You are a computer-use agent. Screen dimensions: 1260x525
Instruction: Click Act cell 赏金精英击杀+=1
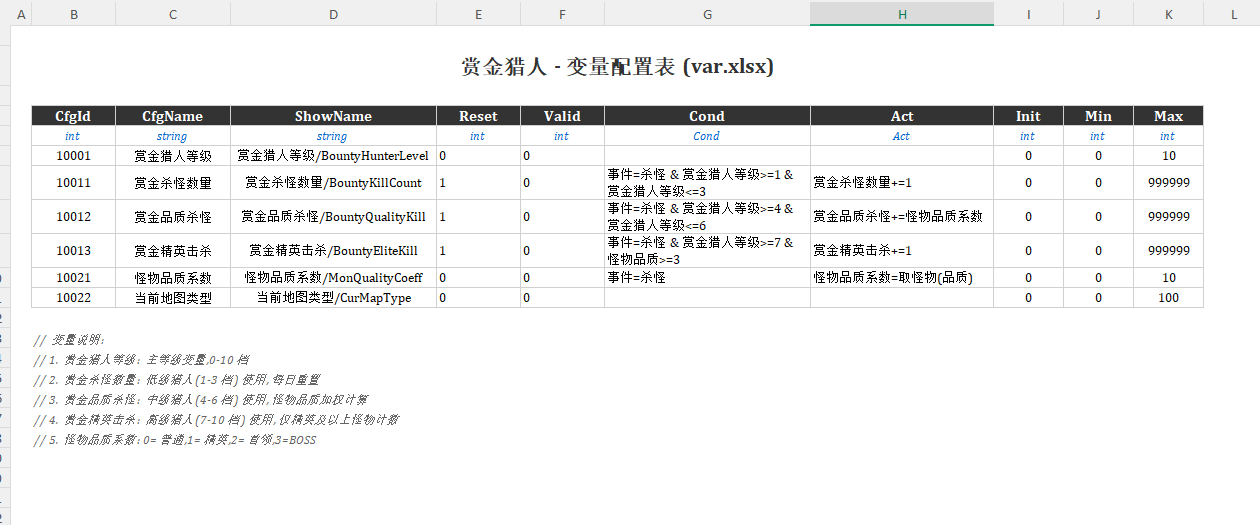tap(902, 251)
